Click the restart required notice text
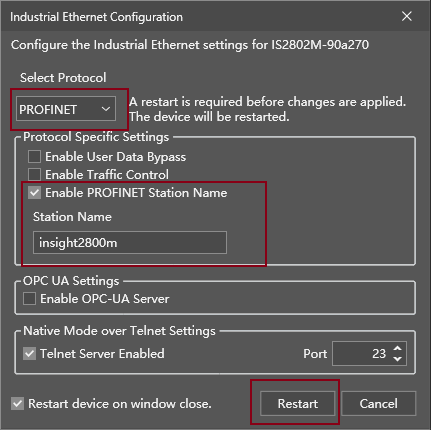The height and width of the screenshot is (430, 431). point(267,109)
